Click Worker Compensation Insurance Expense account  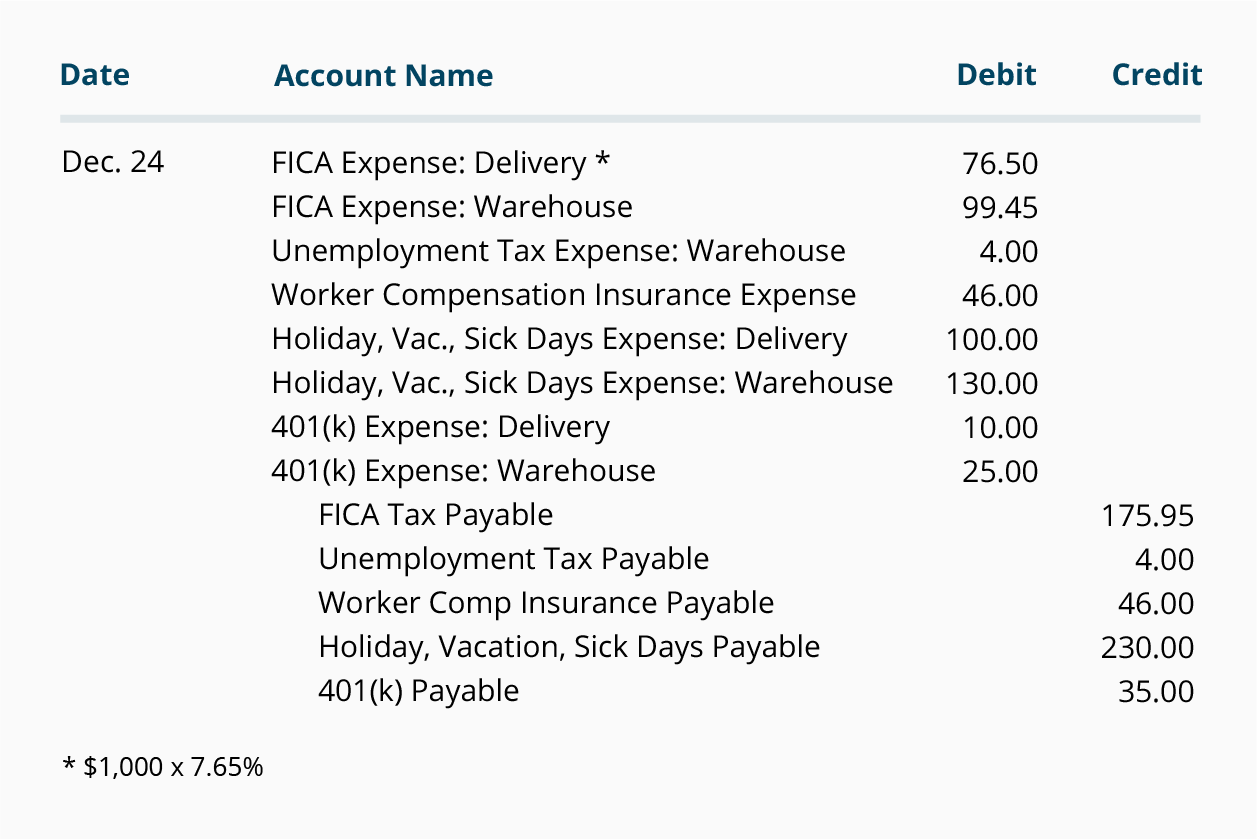[564, 295]
